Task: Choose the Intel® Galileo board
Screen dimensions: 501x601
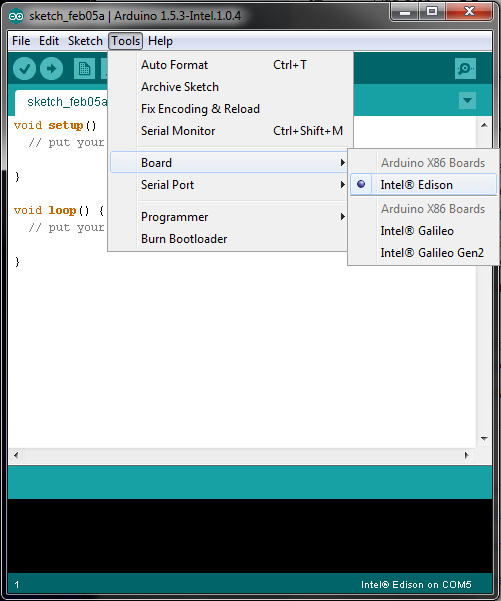Action: coord(423,231)
